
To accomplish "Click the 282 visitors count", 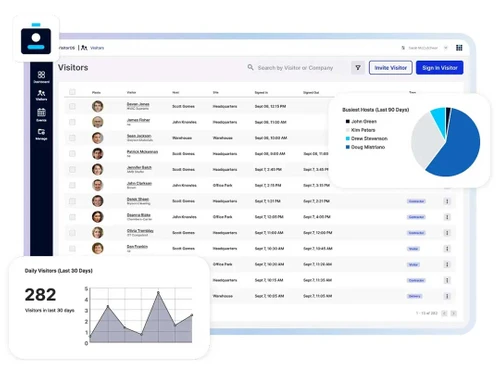I will 40,295.
